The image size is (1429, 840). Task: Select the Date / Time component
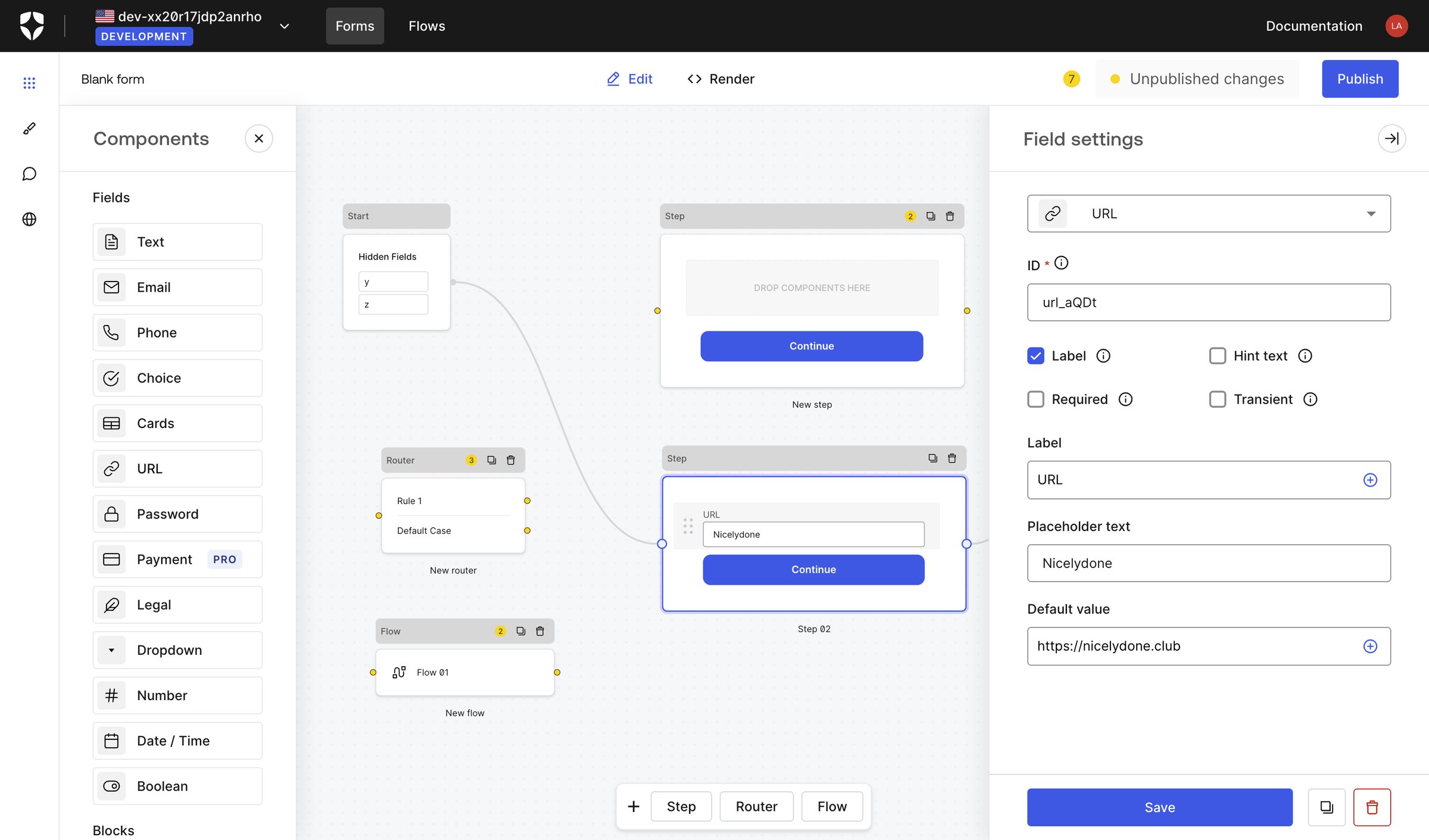pos(177,741)
